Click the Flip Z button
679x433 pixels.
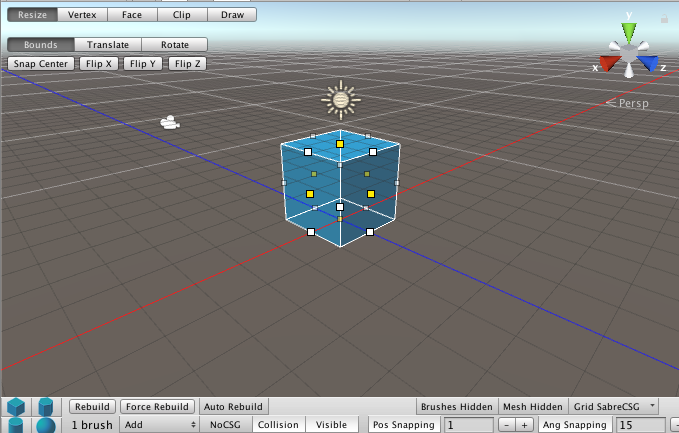click(188, 64)
